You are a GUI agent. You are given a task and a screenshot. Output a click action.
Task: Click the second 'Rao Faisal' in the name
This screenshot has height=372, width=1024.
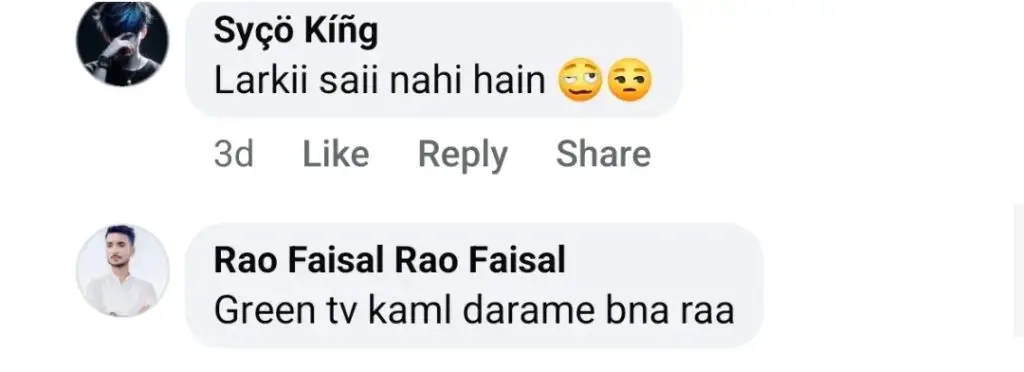click(481, 260)
